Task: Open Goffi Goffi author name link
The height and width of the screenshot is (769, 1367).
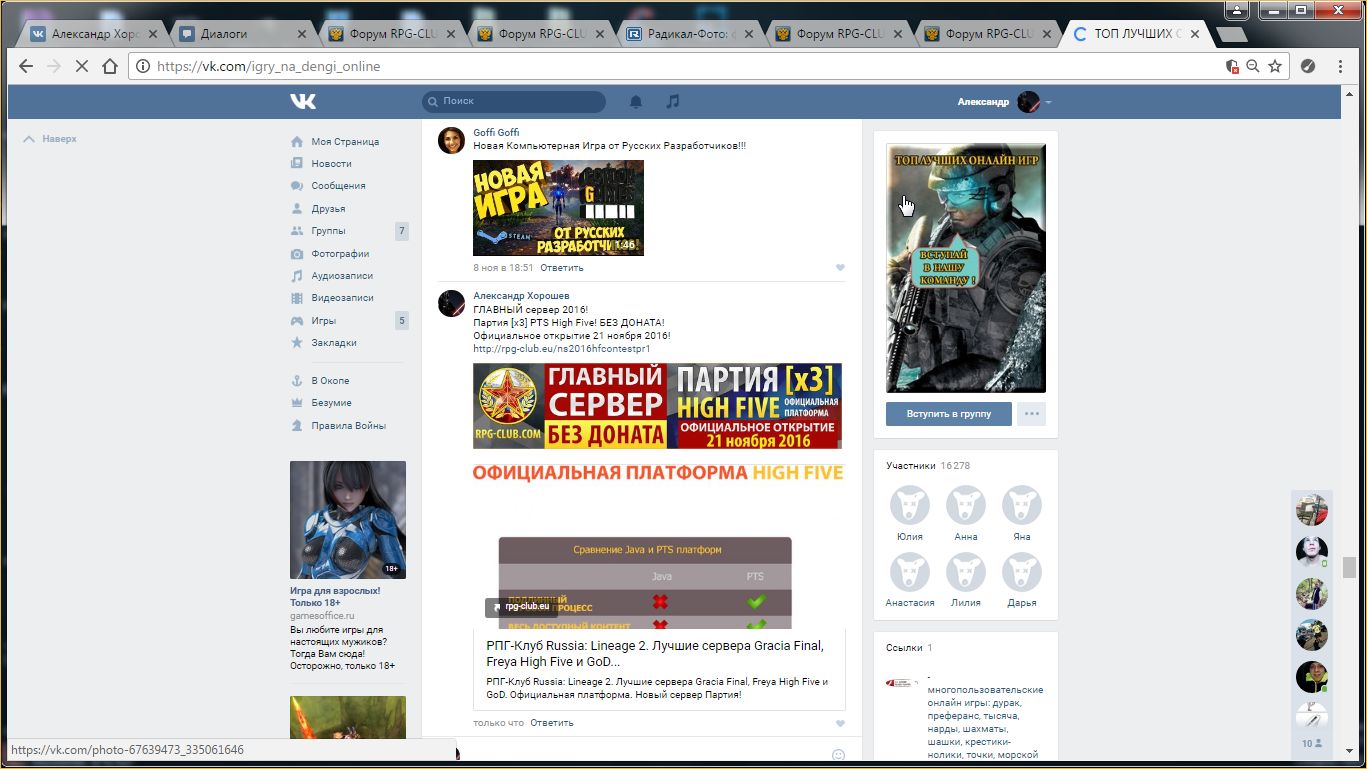Action: point(496,133)
